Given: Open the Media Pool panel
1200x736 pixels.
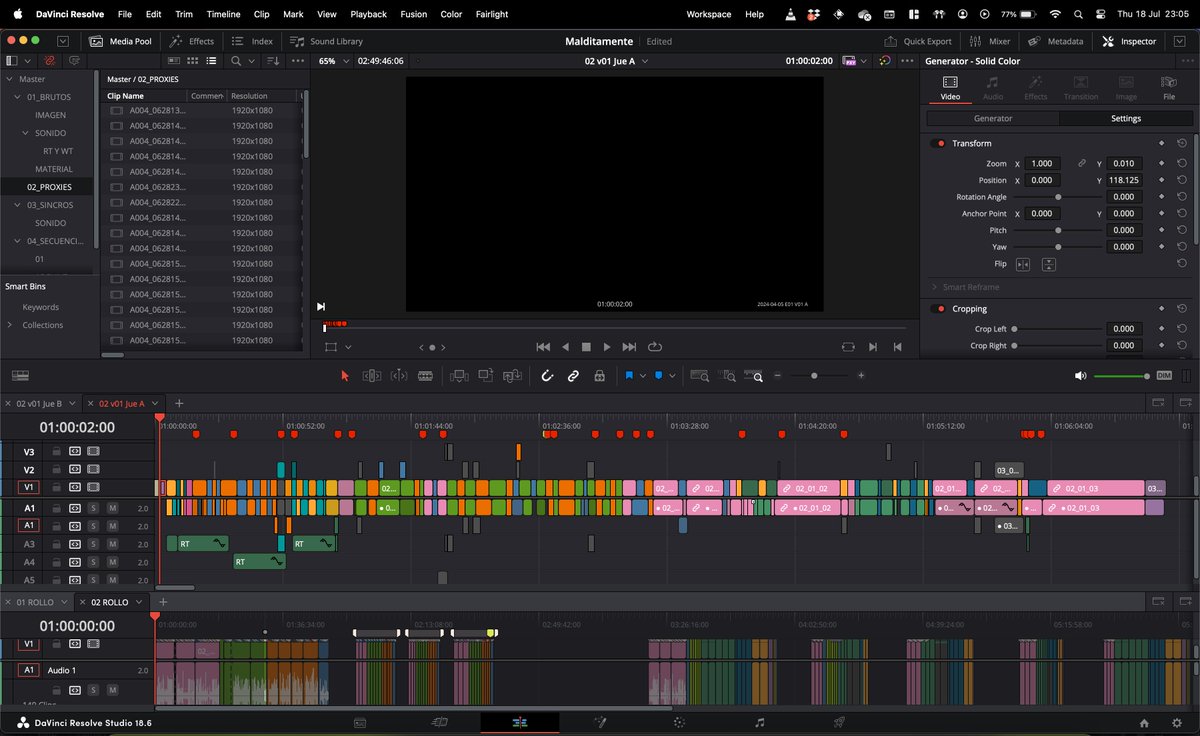Looking at the screenshot, I should 121,41.
